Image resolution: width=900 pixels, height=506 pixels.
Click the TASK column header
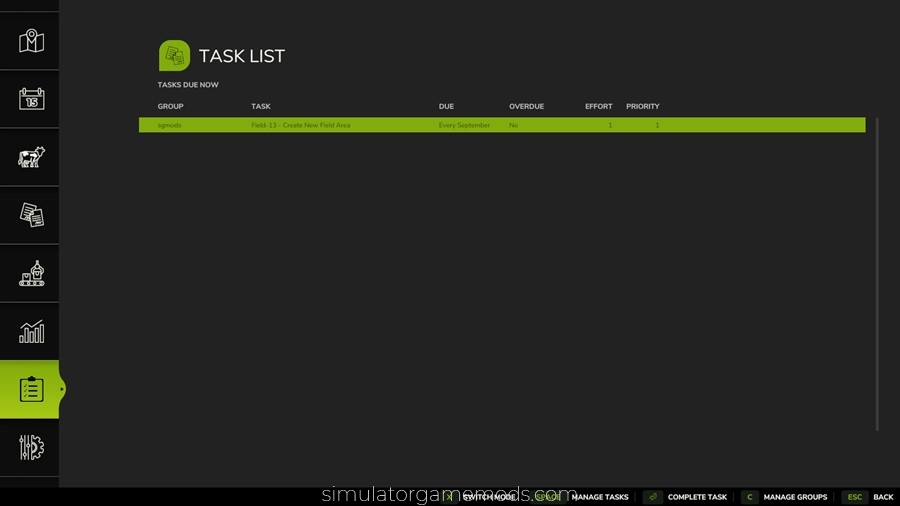261,106
